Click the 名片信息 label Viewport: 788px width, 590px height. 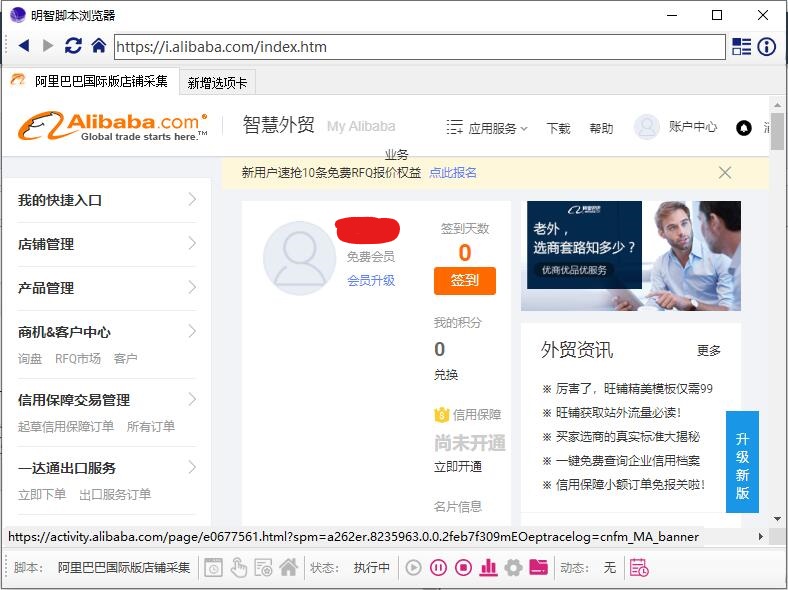coord(458,507)
